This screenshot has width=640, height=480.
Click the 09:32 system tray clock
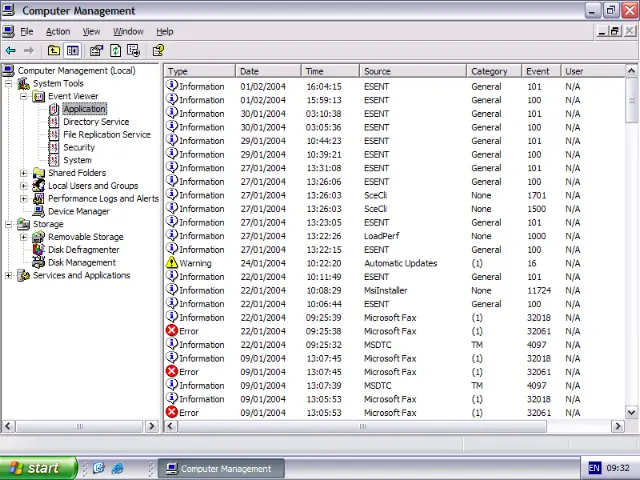pyautogui.click(x=618, y=468)
